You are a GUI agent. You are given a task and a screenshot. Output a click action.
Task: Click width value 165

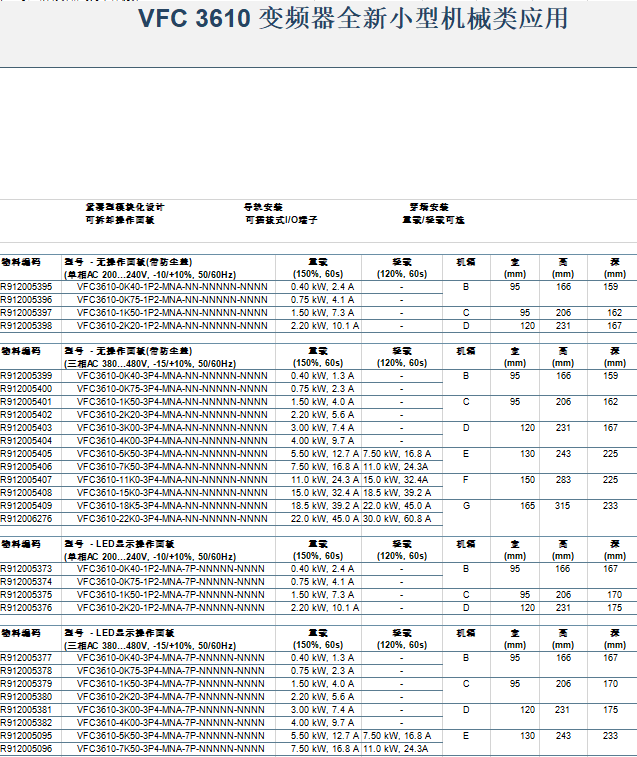point(527,506)
